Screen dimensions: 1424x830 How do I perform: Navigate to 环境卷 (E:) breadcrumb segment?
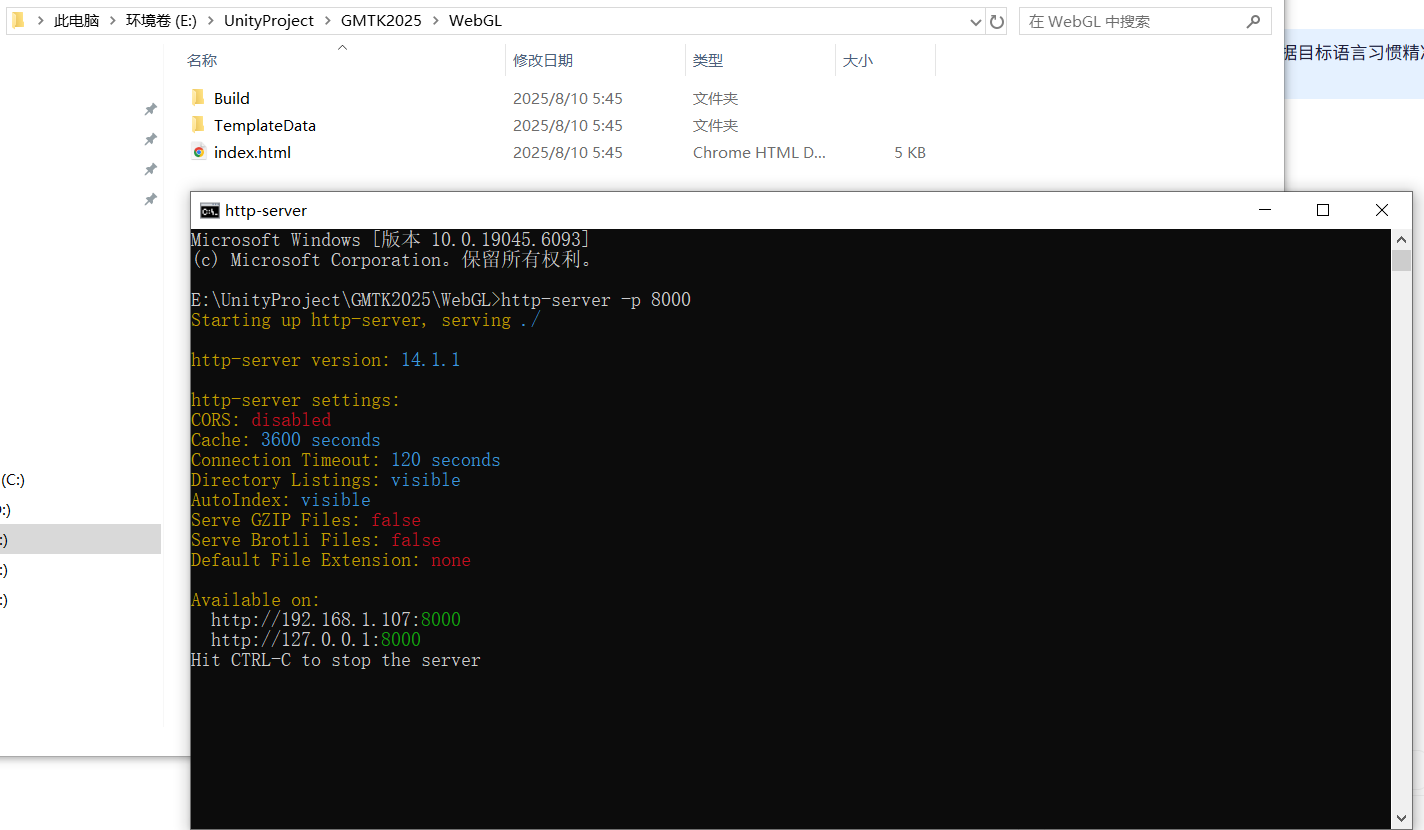coord(161,21)
